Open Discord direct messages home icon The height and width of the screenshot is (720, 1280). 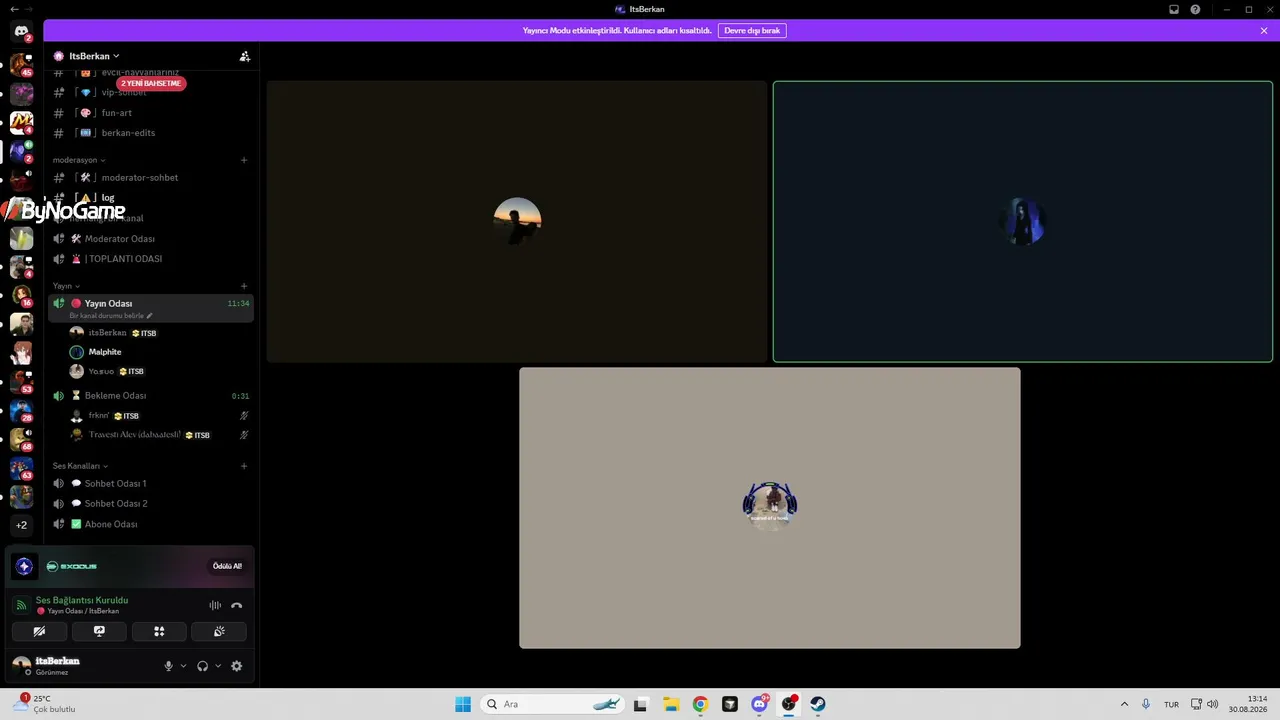point(21,32)
